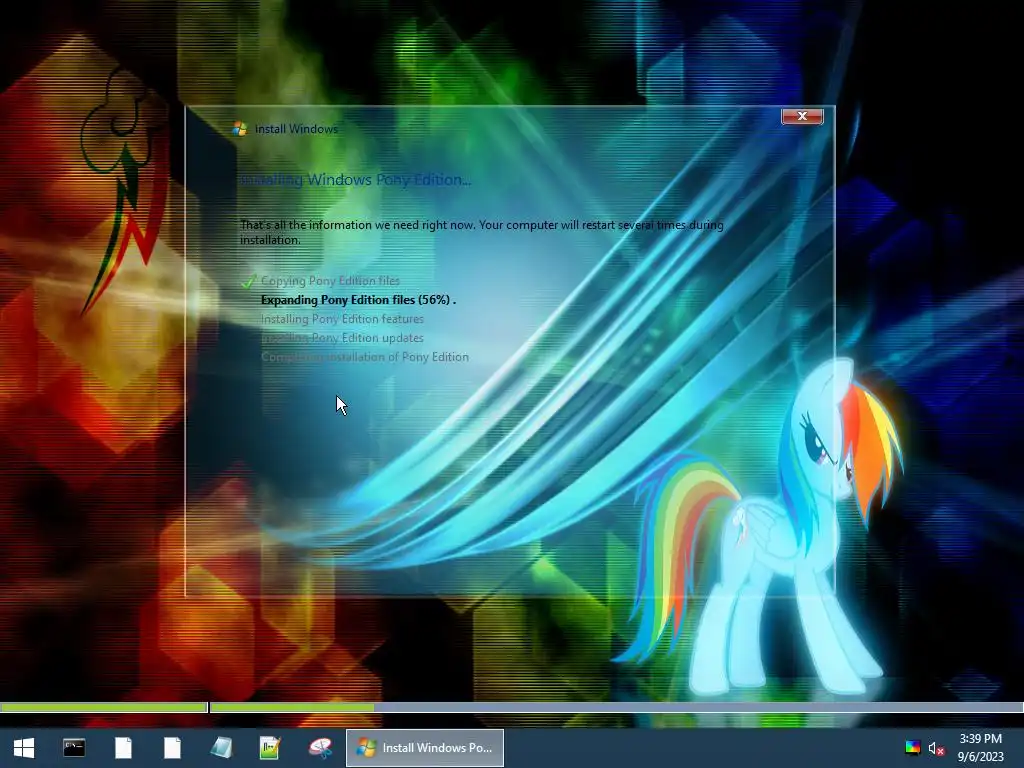Image resolution: width=1024 pixels, height=768 pixels.
Task: Launch Command Prompt from the taskbar
Action: 74,748
